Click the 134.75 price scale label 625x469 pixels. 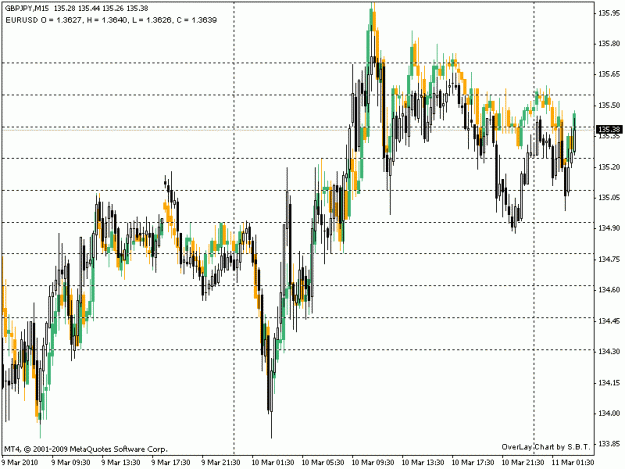coord(609,259)
